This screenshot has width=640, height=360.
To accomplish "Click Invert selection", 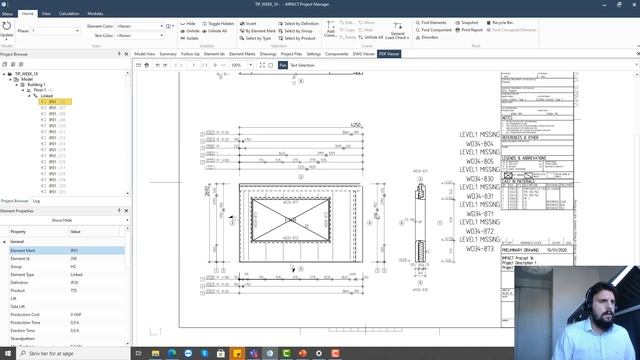I will (248, 24).
